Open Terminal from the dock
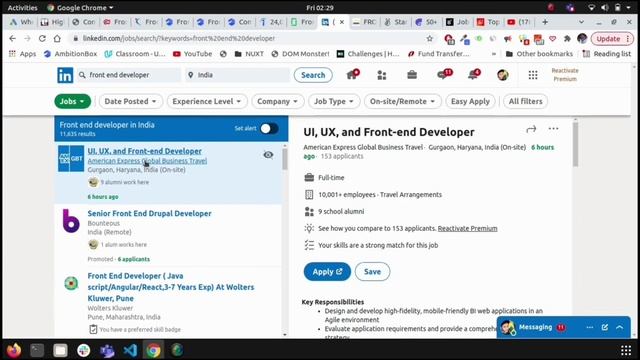This screenshot has height=360, width=640. [37, 350]
